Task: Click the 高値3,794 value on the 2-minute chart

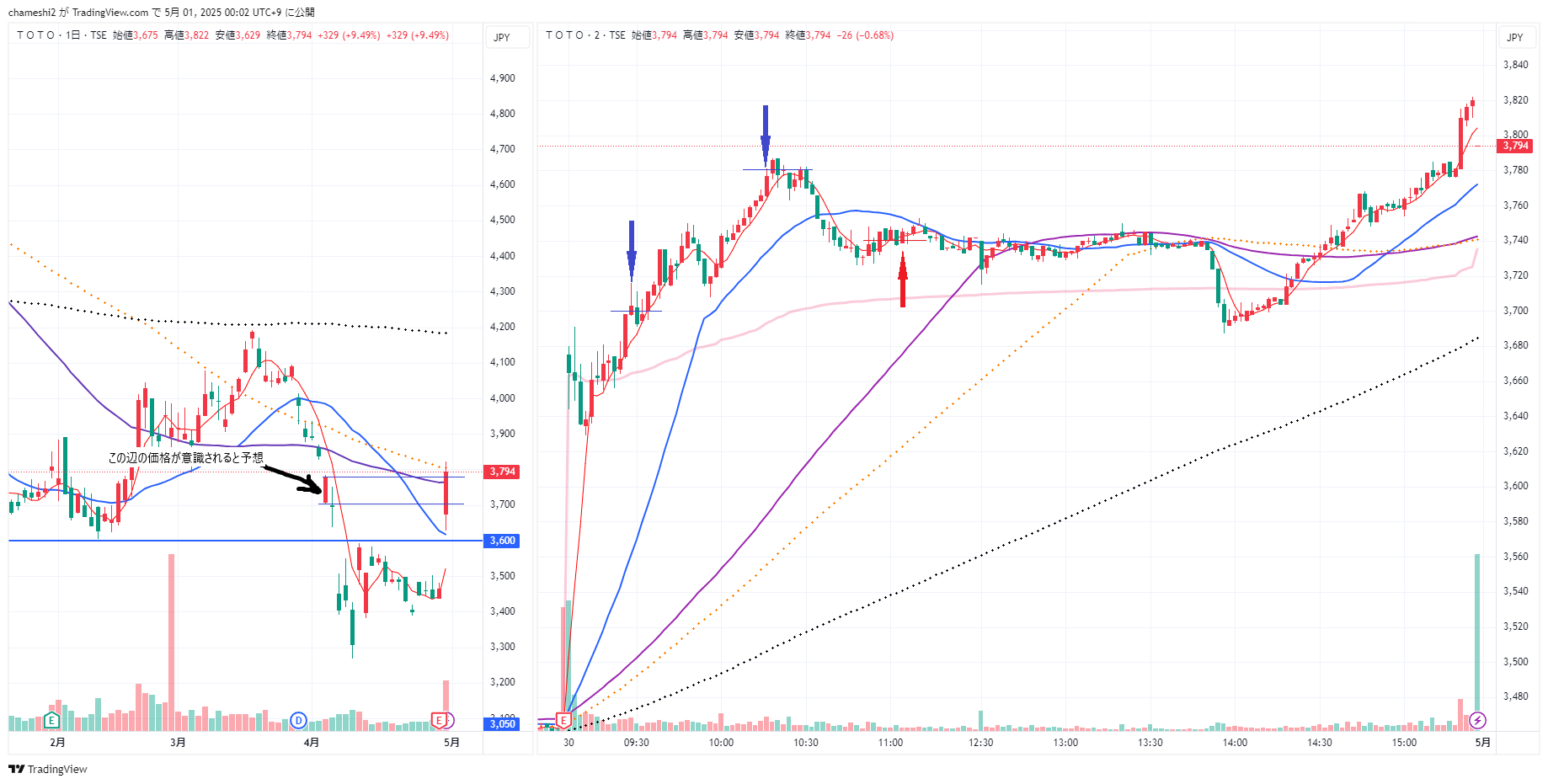Action: coord(706,35)
